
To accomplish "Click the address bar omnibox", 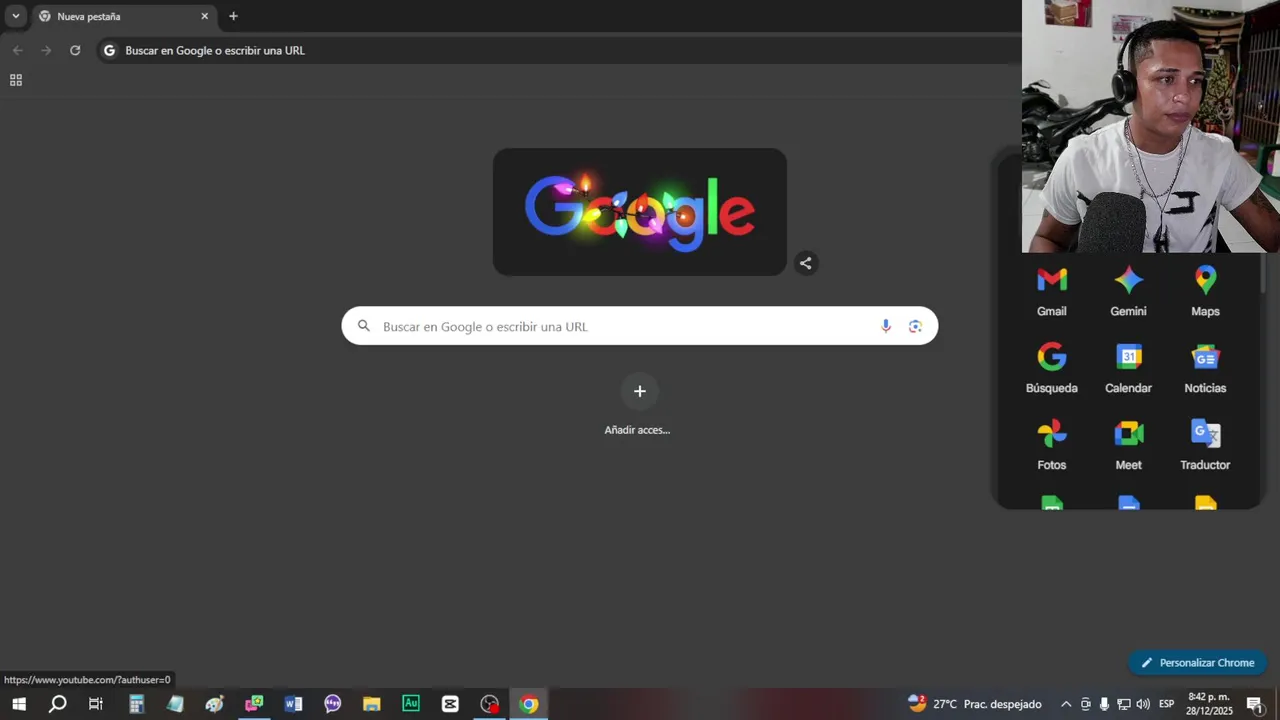I will point(560,50).
